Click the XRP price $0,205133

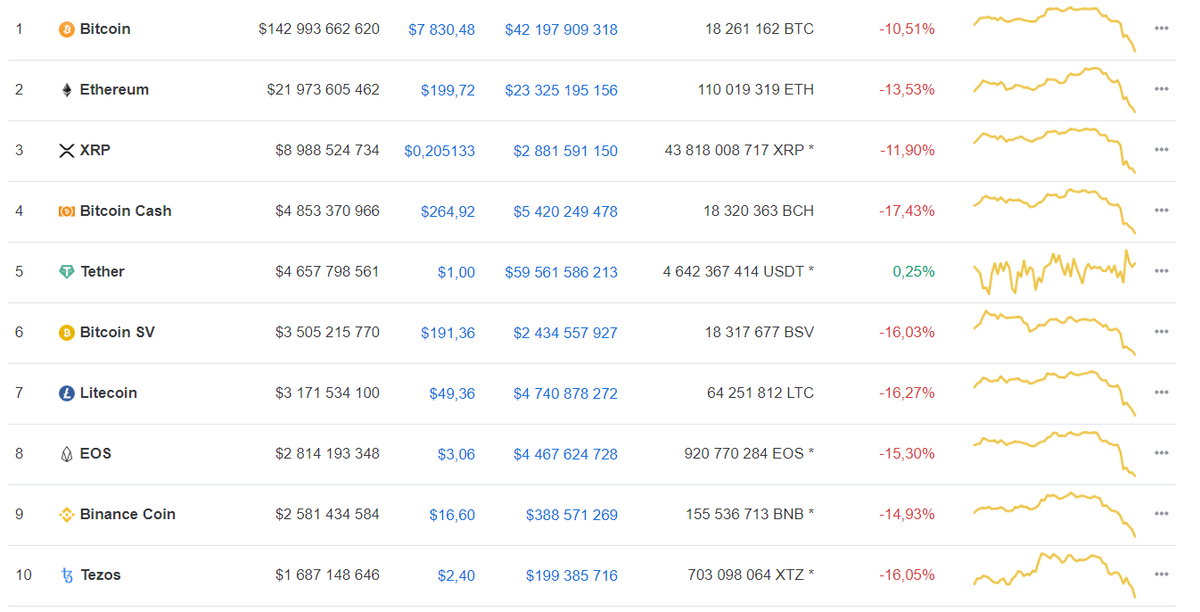(x=440, y=150)
